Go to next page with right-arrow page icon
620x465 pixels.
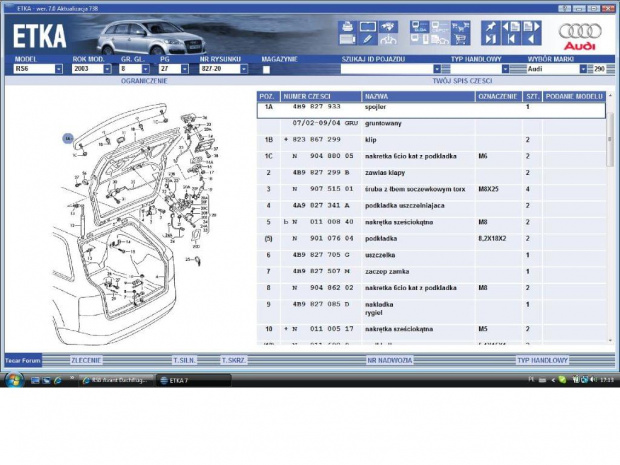[x=531, y=27]
